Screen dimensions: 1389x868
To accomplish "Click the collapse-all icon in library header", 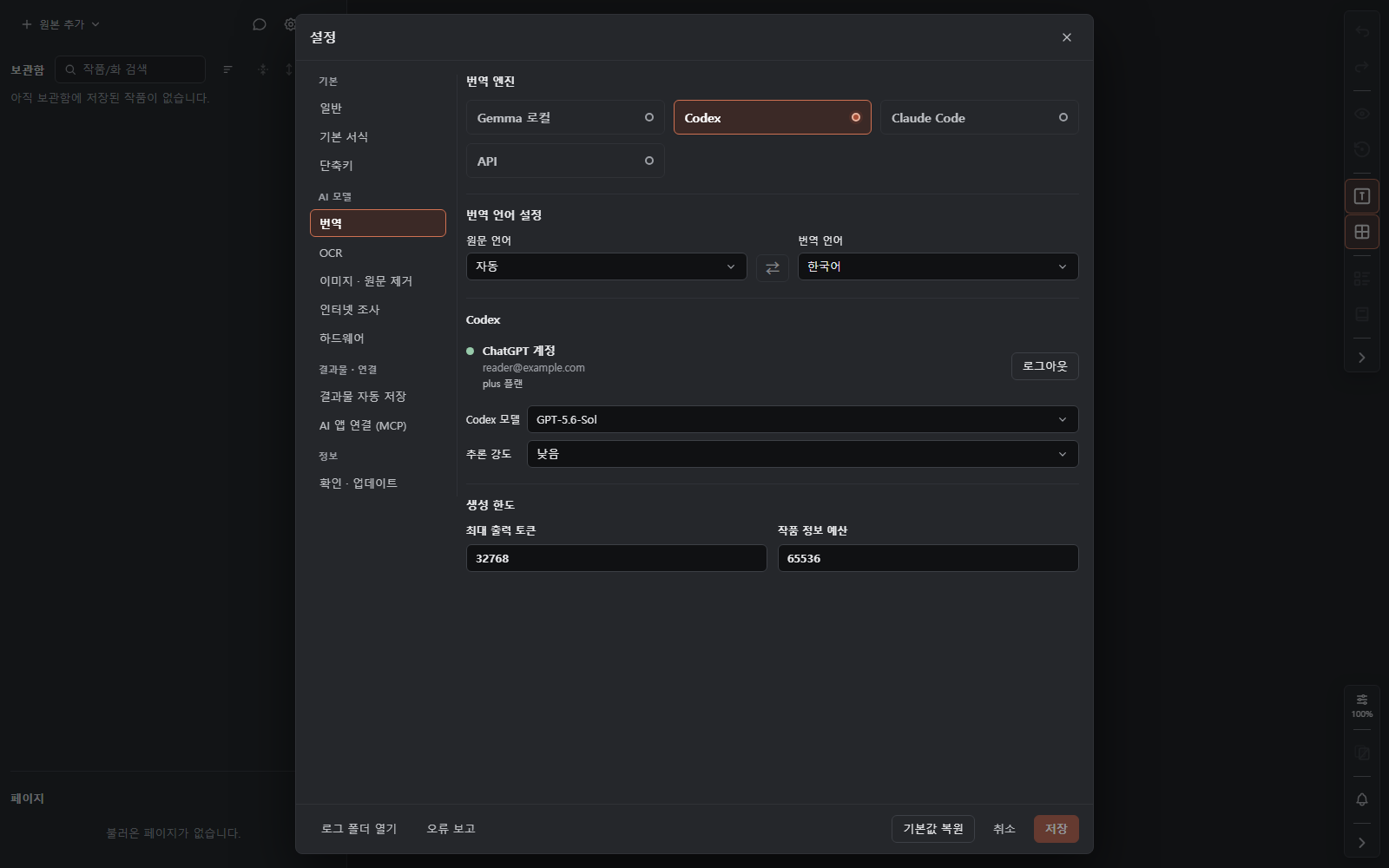I will tap(263, 69).
